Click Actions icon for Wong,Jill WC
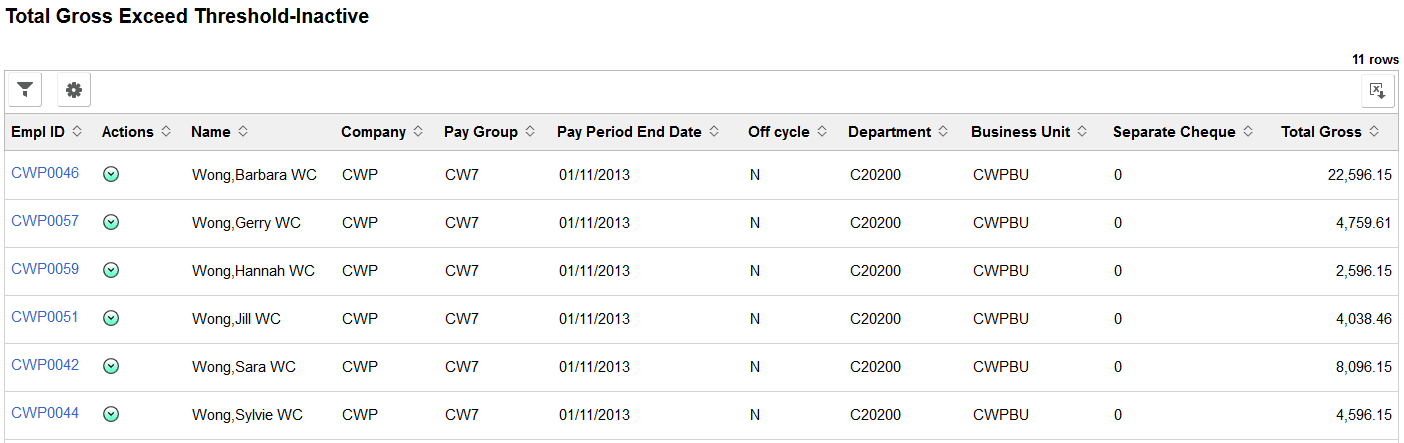 click(x=111, y=319)
